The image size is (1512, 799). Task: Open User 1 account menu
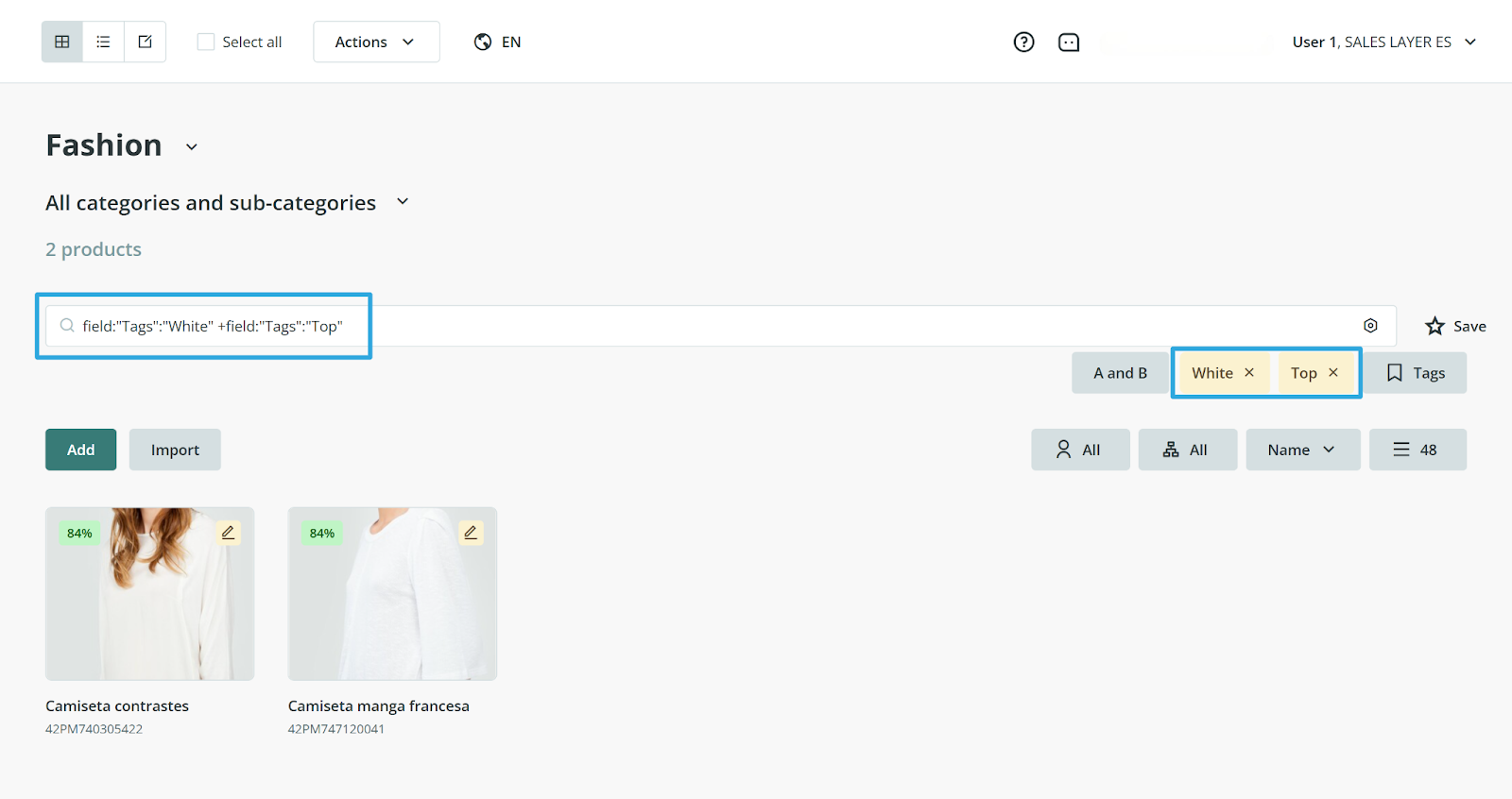click(1383, 42)
